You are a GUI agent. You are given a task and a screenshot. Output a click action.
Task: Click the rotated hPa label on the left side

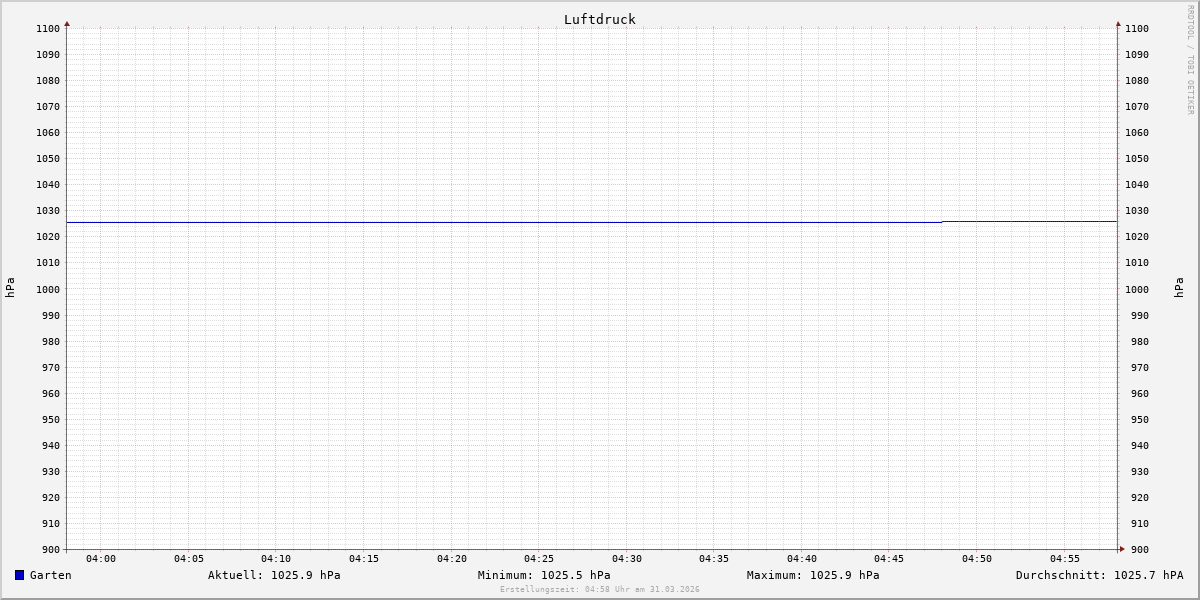(x=10, y=288)
